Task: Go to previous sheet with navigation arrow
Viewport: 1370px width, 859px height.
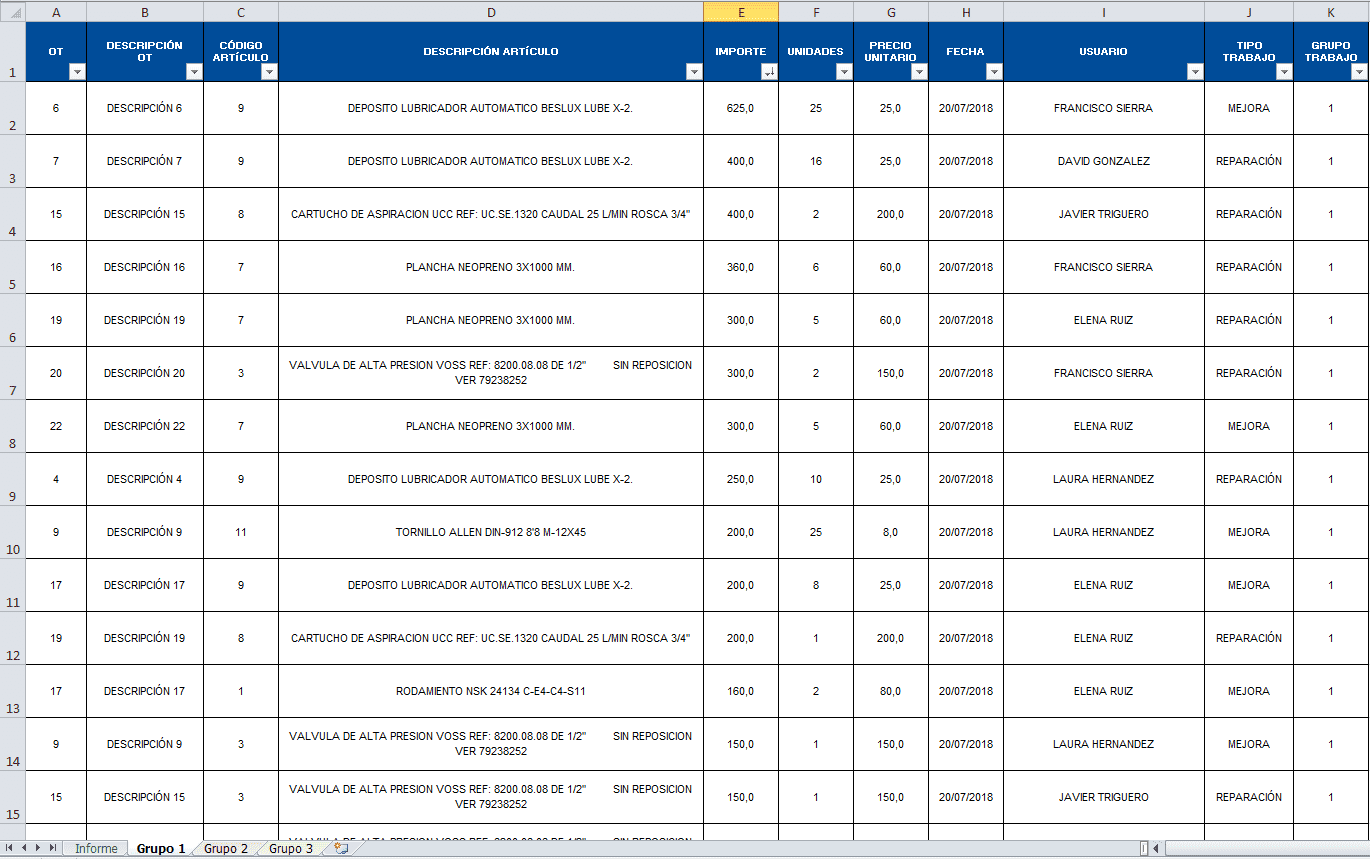Action: [23, 848]
